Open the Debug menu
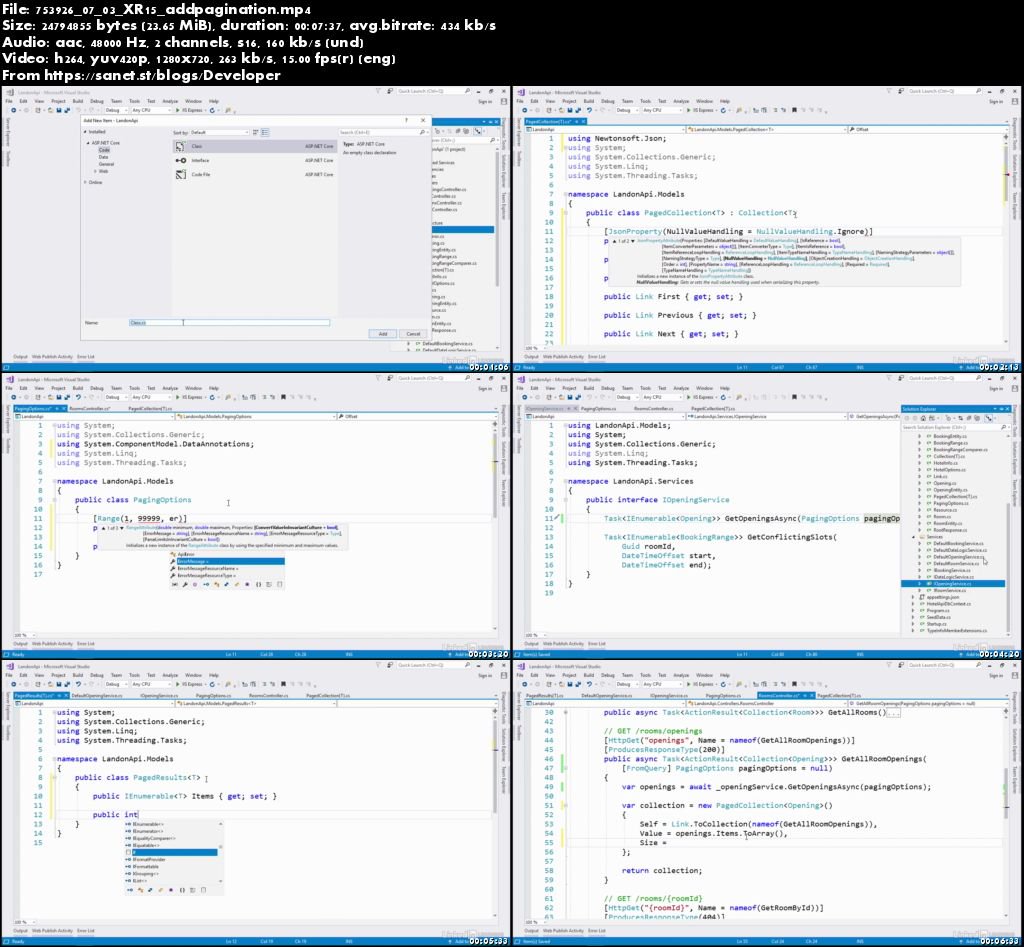This screenshot has height=947, width=1024. point(95,101)
